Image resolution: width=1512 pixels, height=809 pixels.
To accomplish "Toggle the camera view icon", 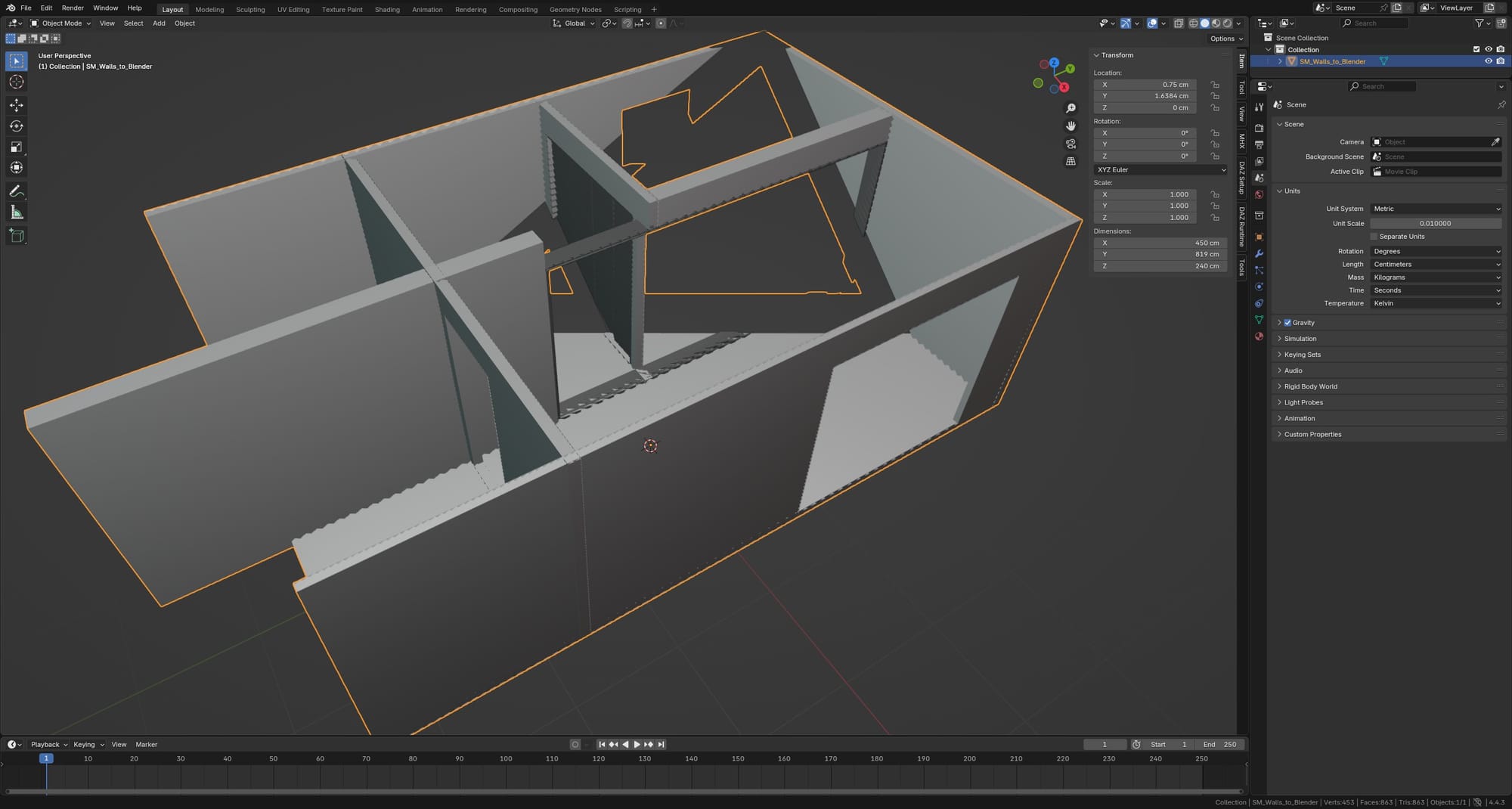I will (x=1070, y=144).
